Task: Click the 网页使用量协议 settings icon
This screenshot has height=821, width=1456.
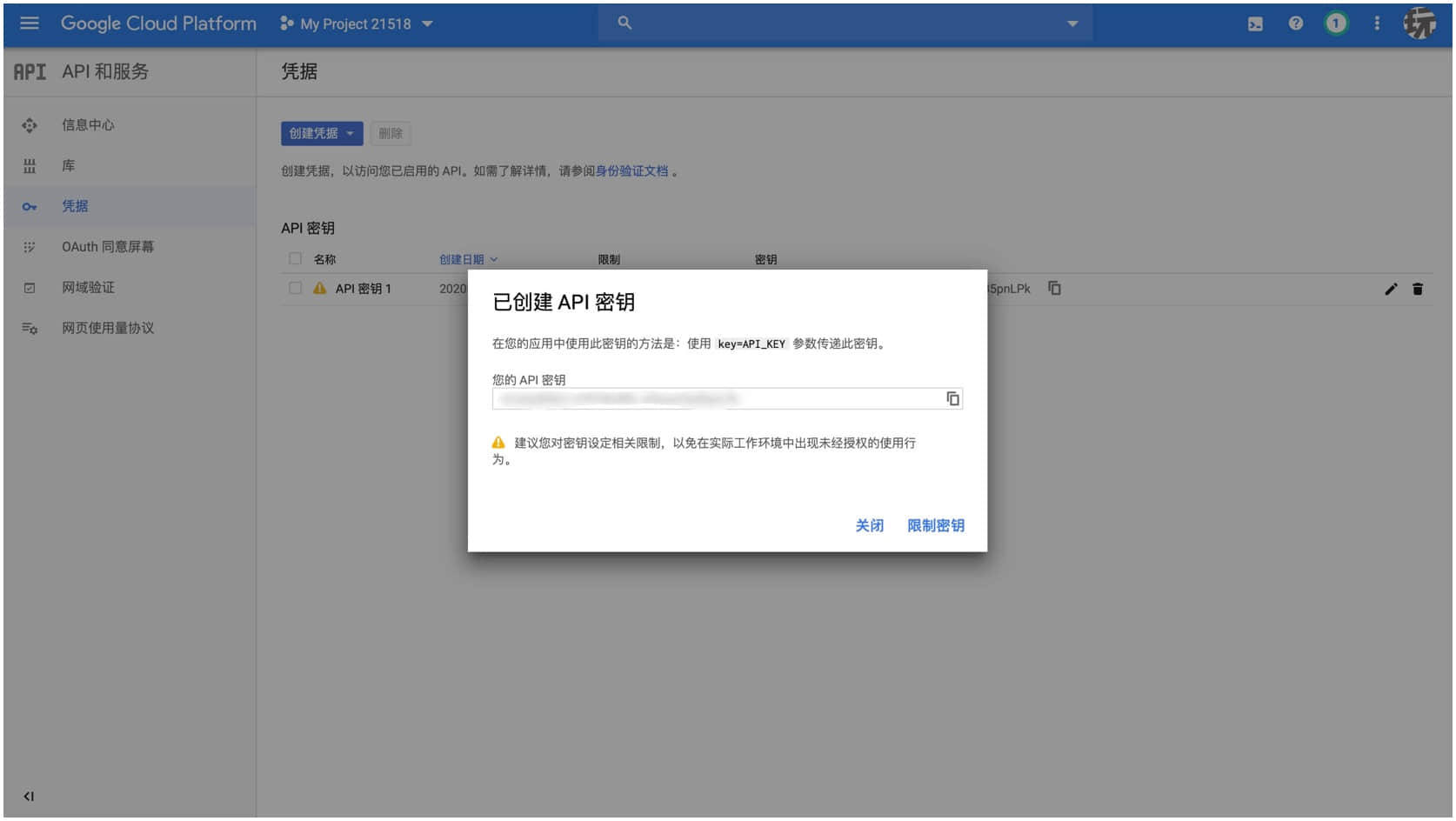Action: (30, 329)
